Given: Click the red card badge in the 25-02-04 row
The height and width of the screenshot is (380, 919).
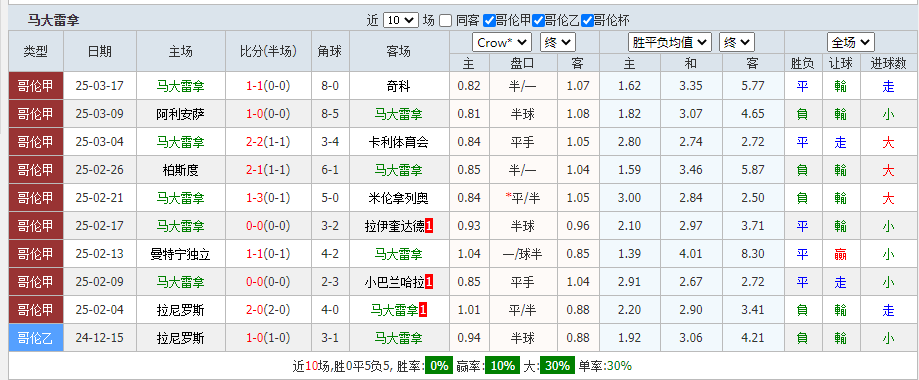Looking at the screenshot, I should click(x=423, y=310).
